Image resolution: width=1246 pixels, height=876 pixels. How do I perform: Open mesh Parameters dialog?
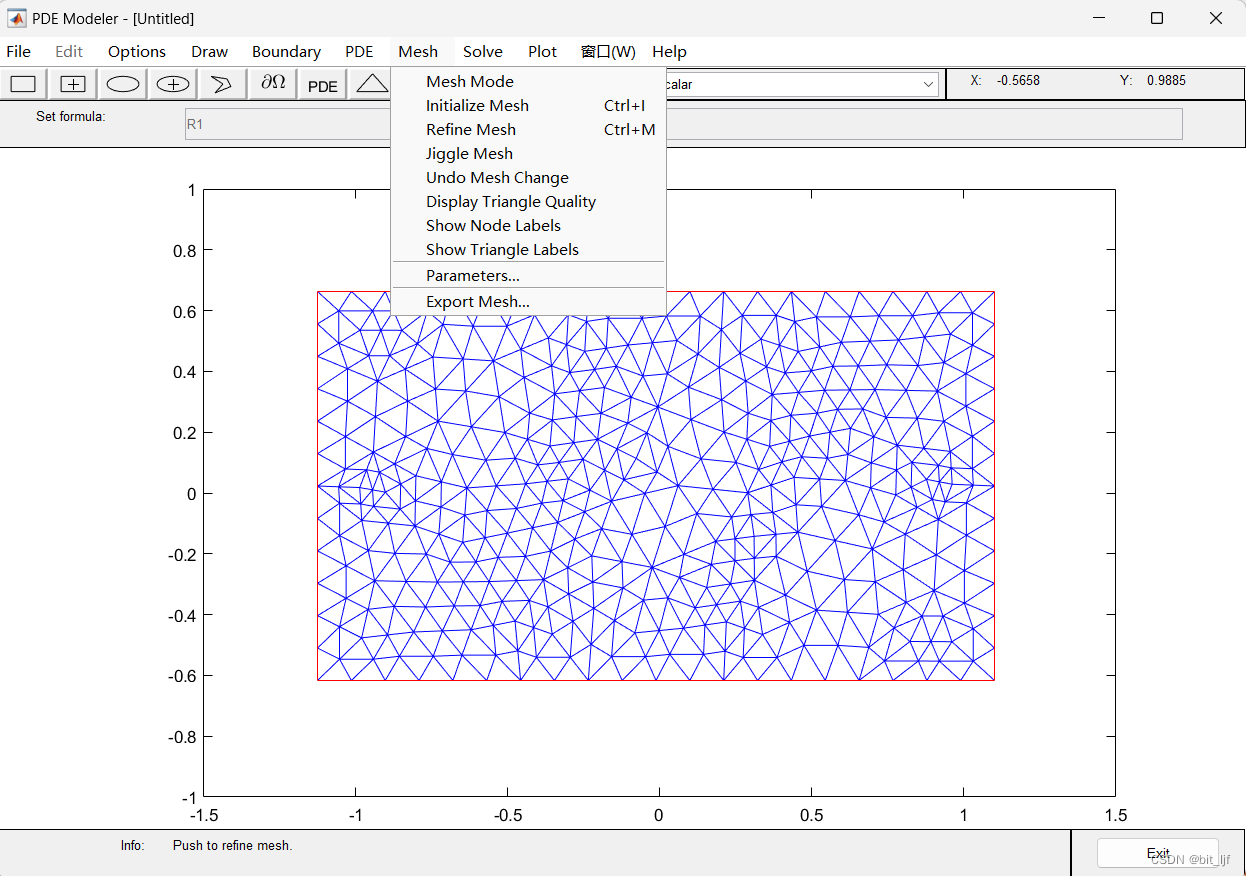(472, 275)
